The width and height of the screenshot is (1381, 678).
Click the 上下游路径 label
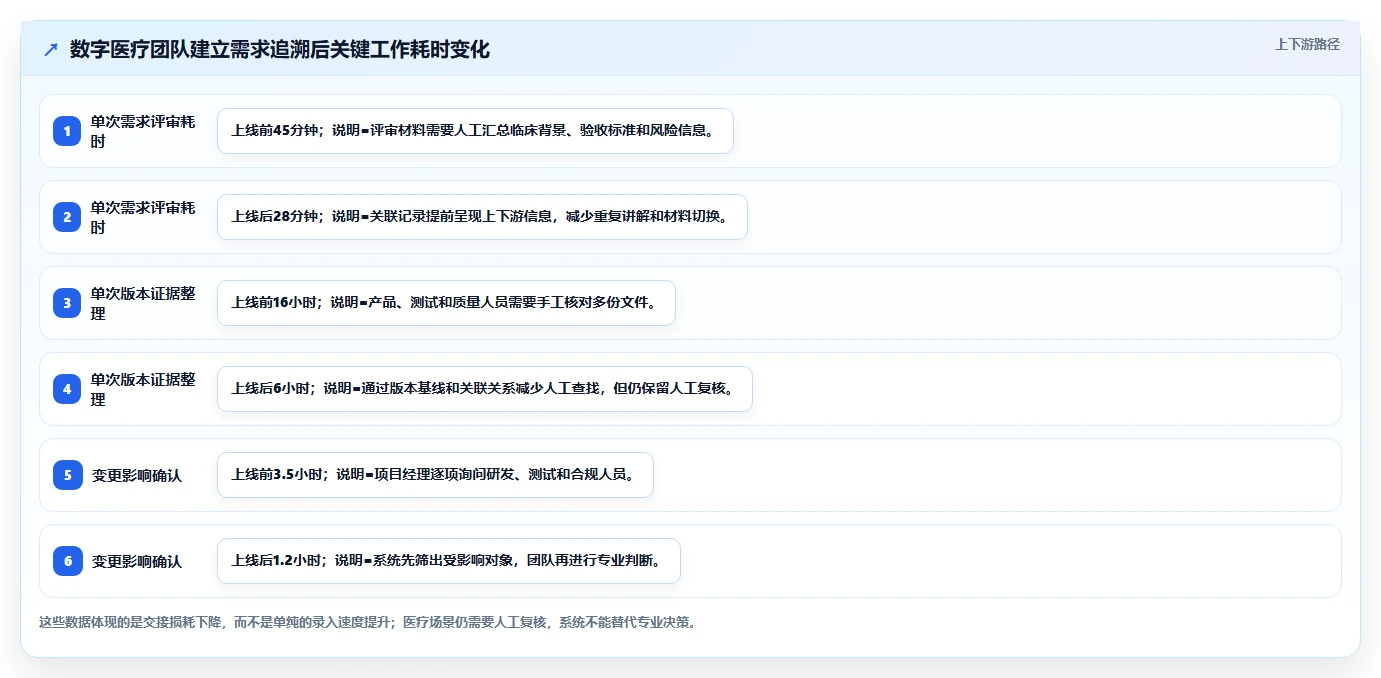click(1307, 44)
